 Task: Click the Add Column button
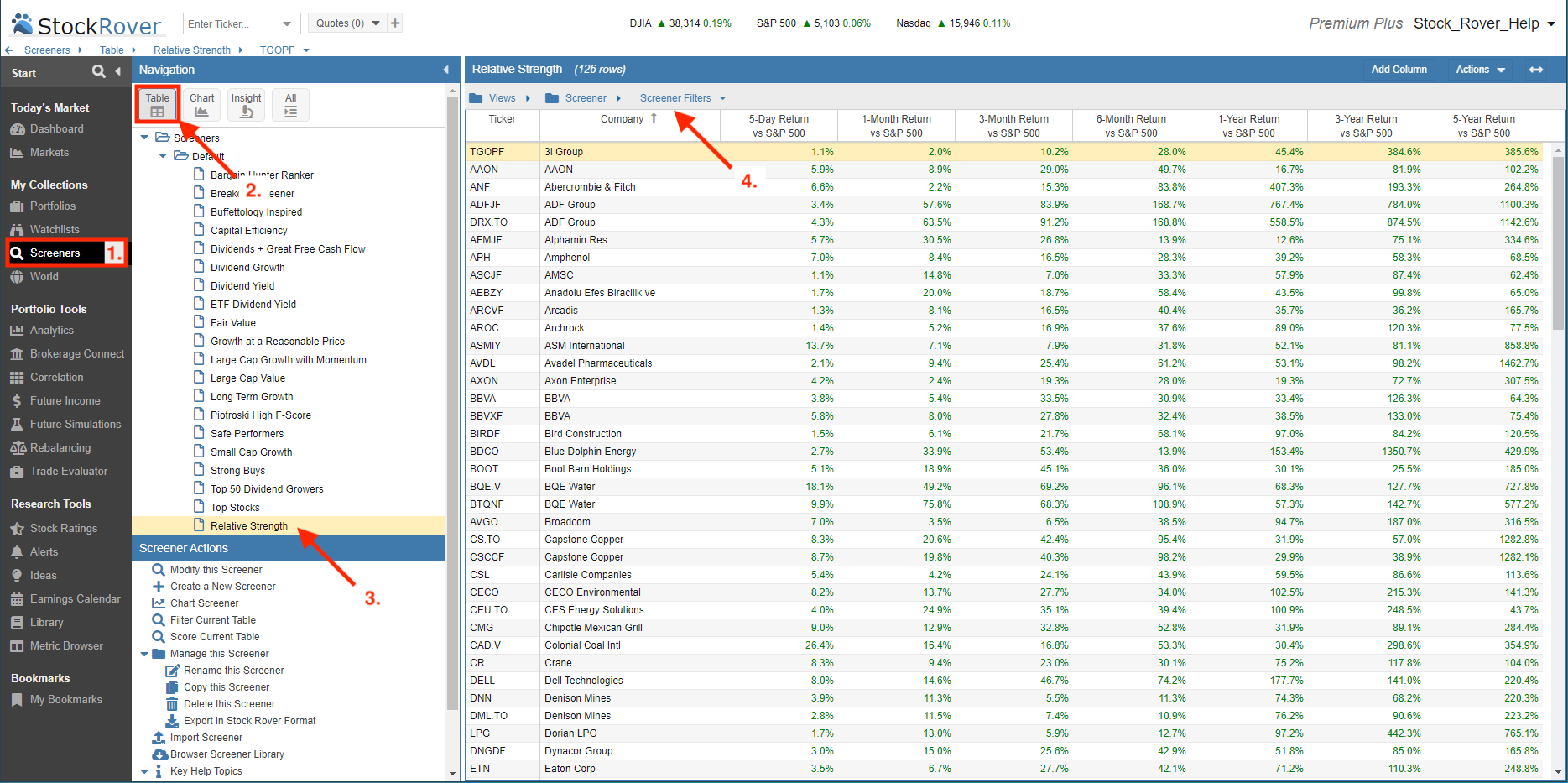coord(1399,70)
